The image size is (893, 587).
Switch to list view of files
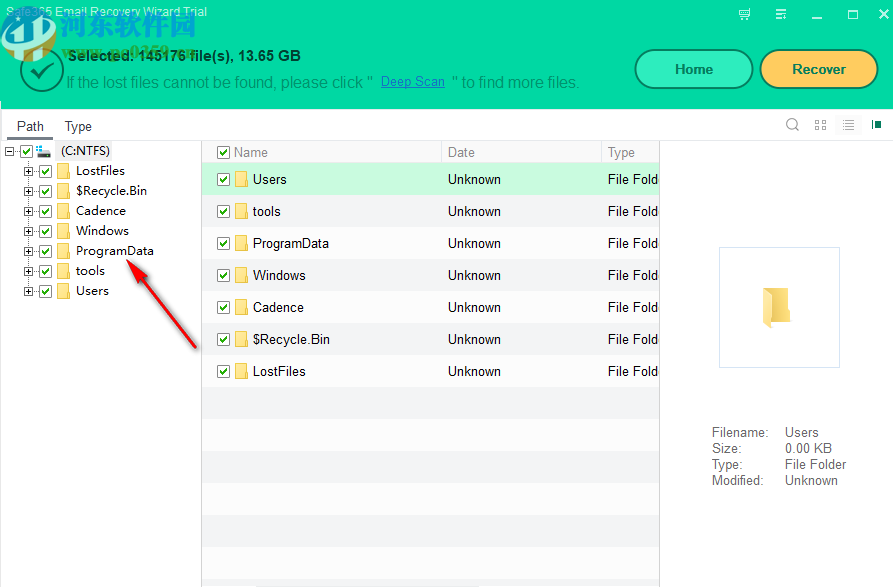848,124
